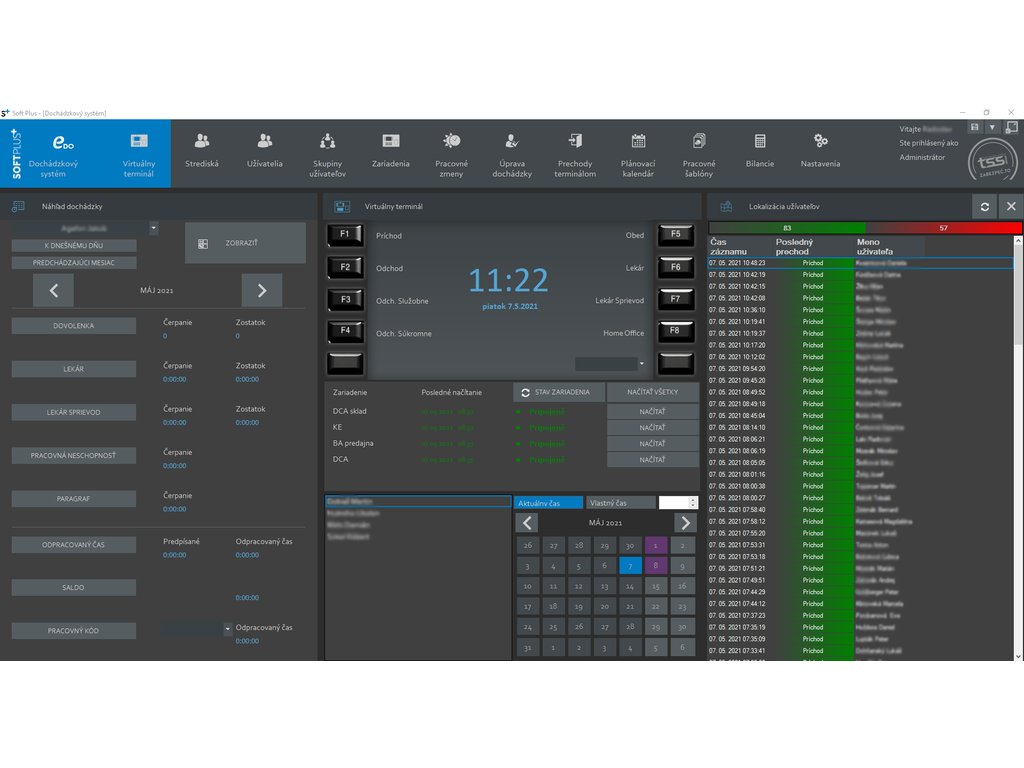Switch to Vlastný čas mode

click(x=620, y=503)
